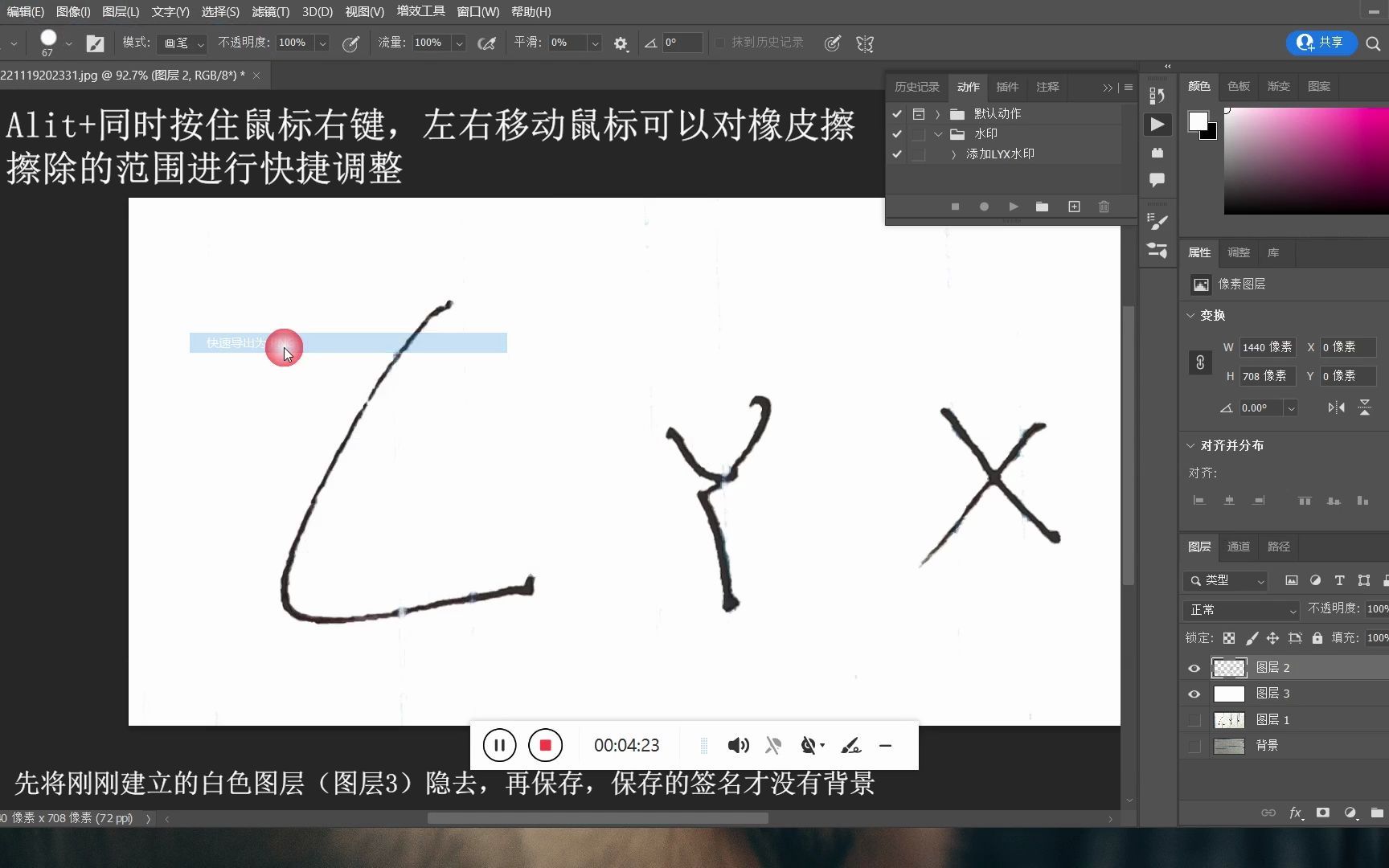Screen dimensions: 1389x868
Task: Open Actions panel play icon in dock
Action: point(1157,124)
